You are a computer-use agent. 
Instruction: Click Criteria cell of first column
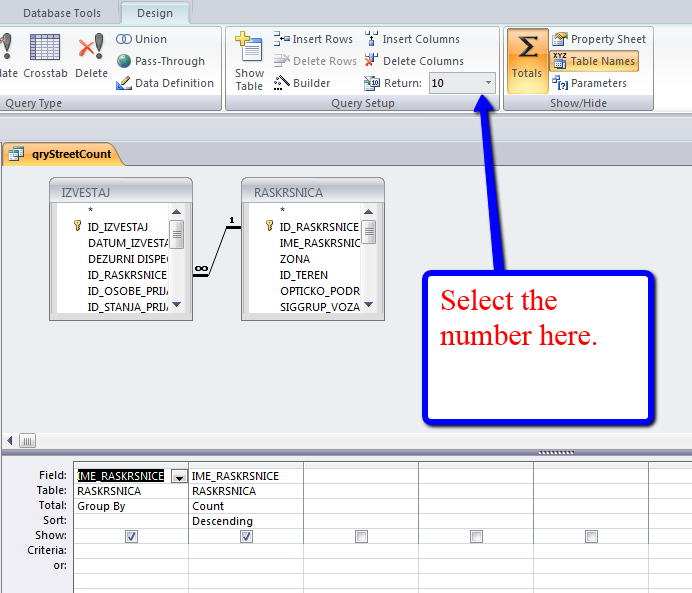131,551
